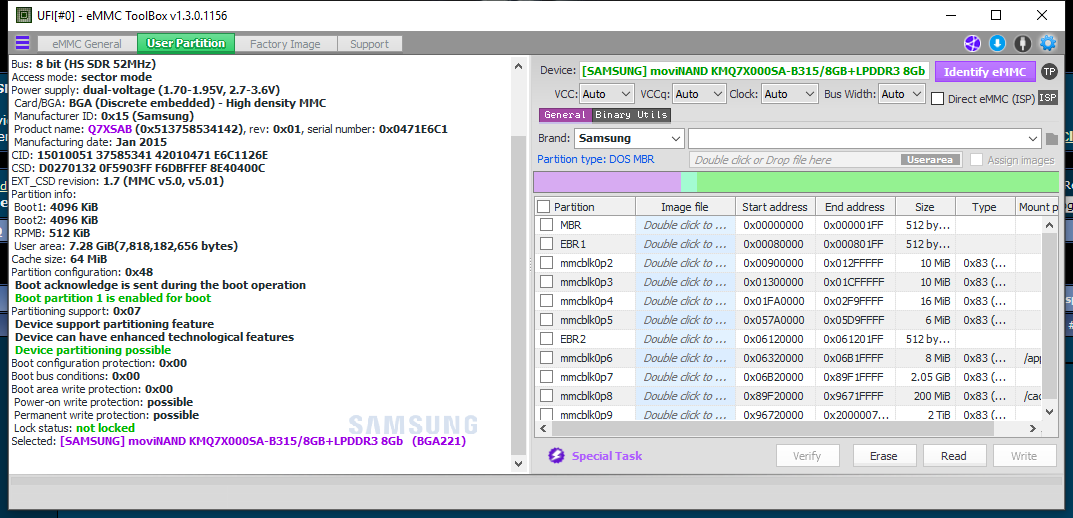Viewport: 1073px width, 518px height.
Task: Open the VCC voltage dropdown
Action: (x=608, y=94)
